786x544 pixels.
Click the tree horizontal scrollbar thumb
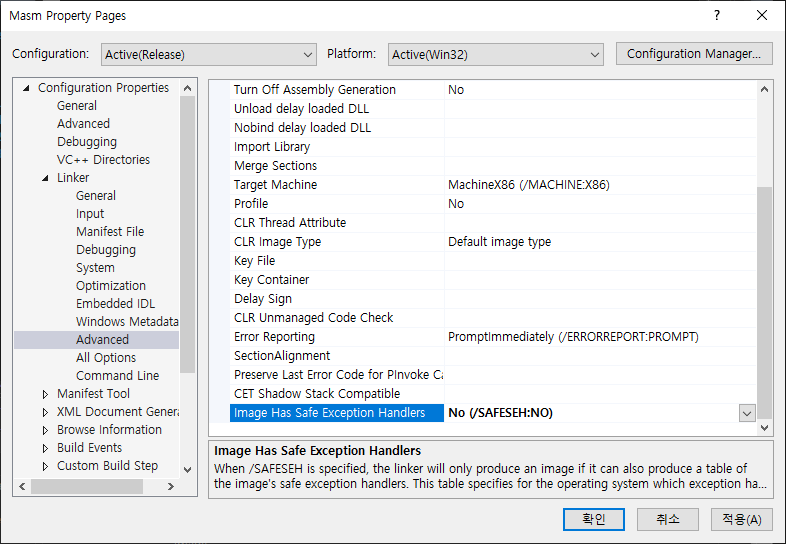(87, 486)
